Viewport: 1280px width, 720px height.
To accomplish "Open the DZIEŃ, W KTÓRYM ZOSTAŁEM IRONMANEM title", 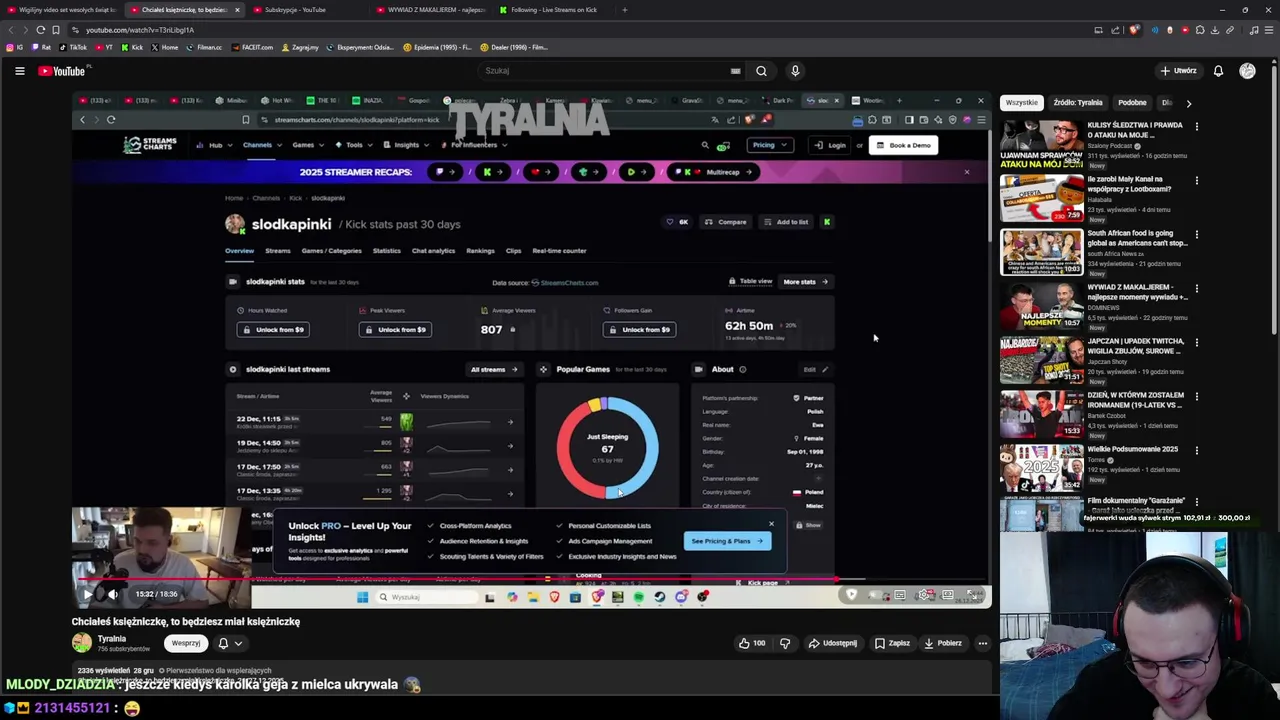I will click(x=1136, y=400).
